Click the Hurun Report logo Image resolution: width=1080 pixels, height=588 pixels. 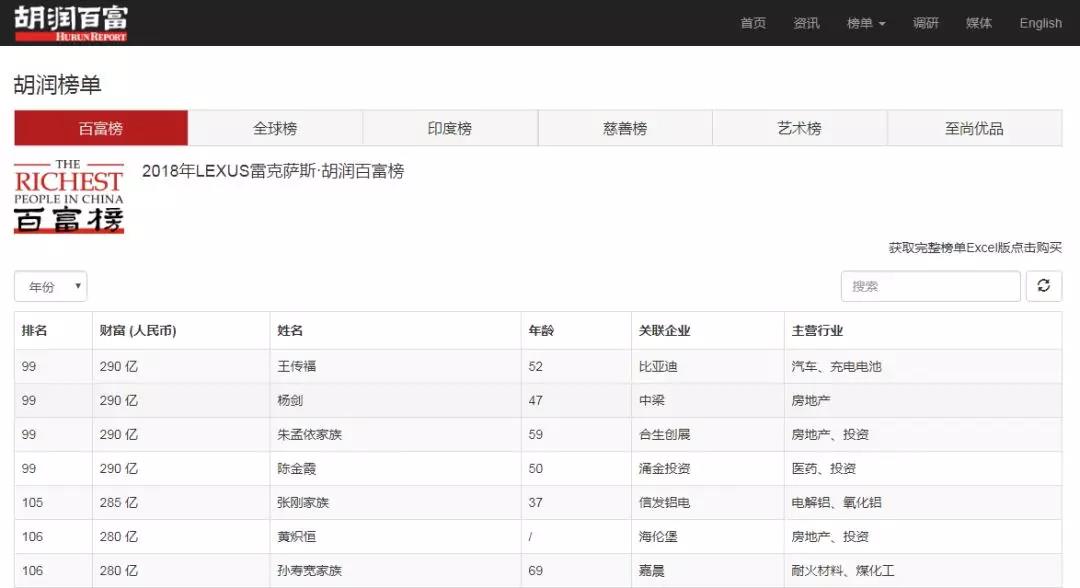[x=71, y=23]
